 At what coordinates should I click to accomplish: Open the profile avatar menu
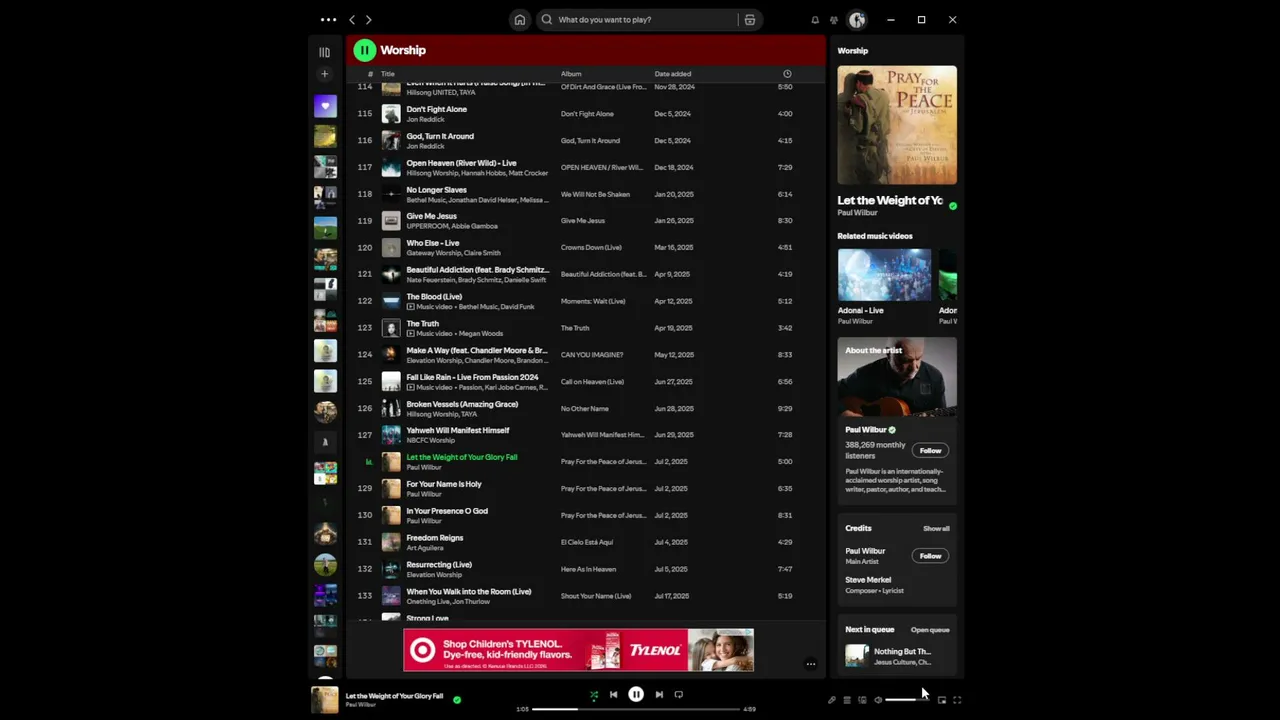[x=857, y=19]
